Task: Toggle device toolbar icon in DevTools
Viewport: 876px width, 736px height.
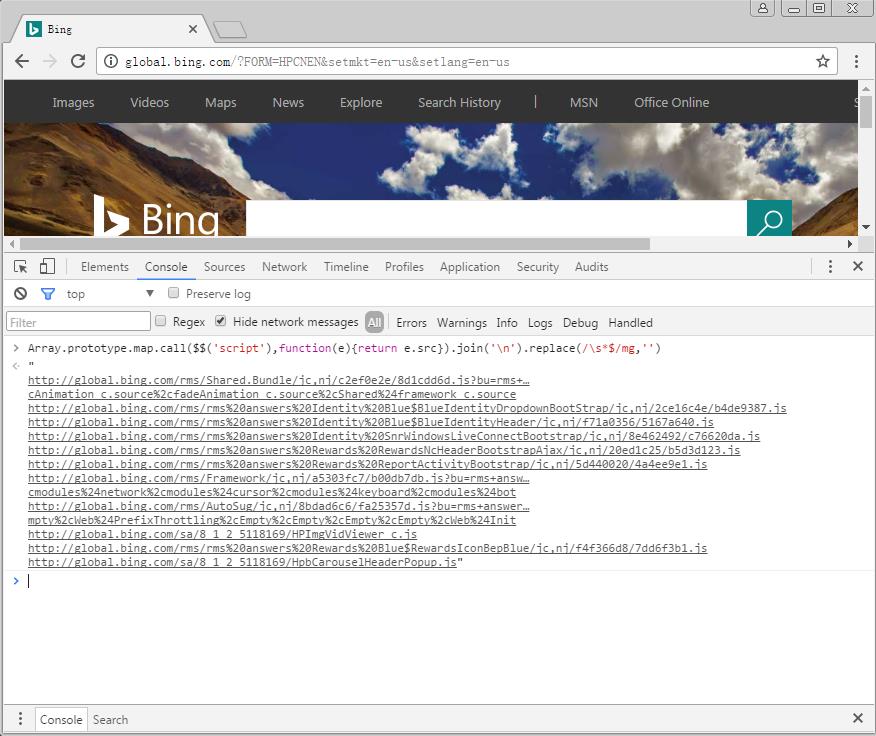Action: pyautogui.click(x=47, y=266)
